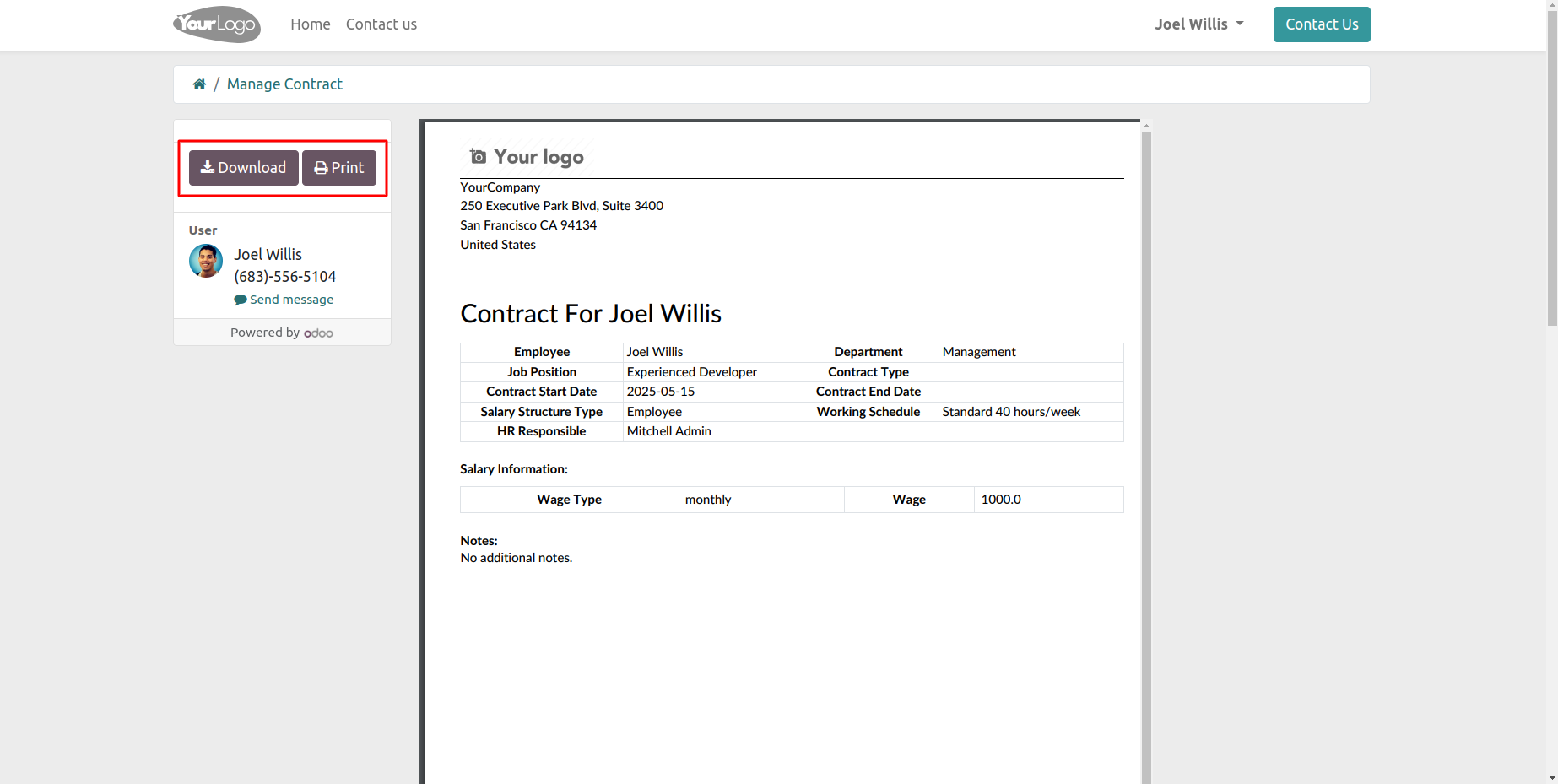1558x784 pixels.
Task: Click the document preview scrollbar thumb
Action: pos(1146,456)
